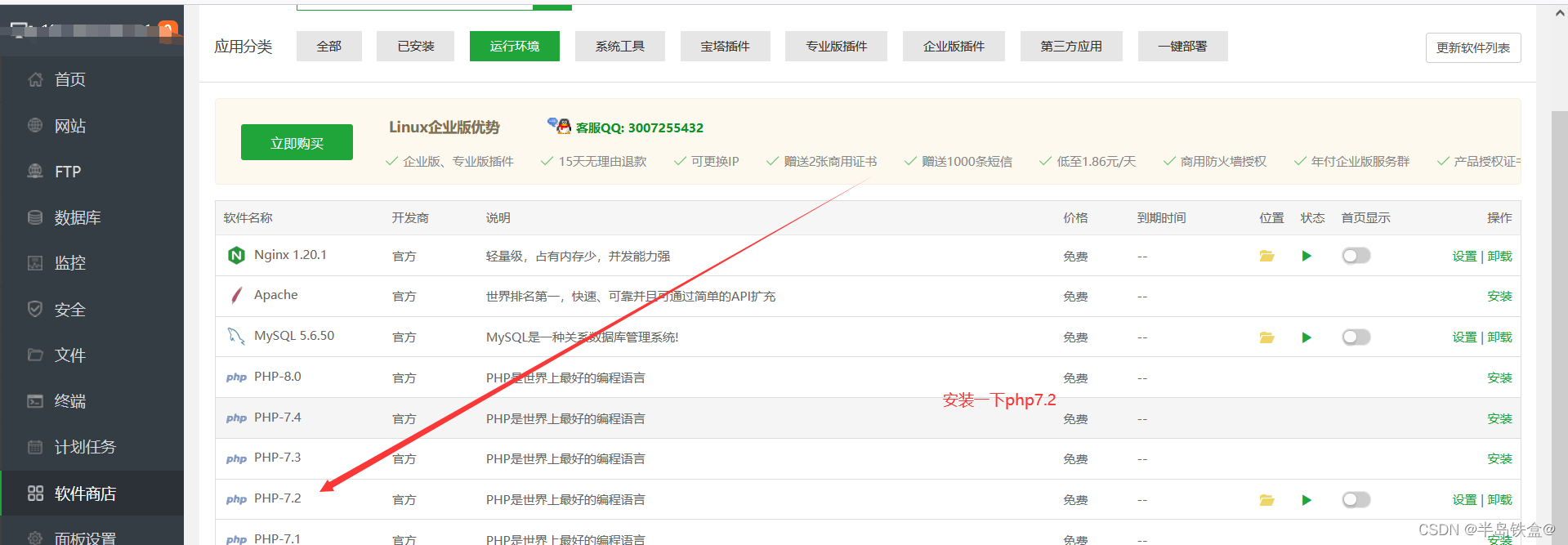
Task: Click scrollbar up arrow at top right
Action: point(1559,12)
